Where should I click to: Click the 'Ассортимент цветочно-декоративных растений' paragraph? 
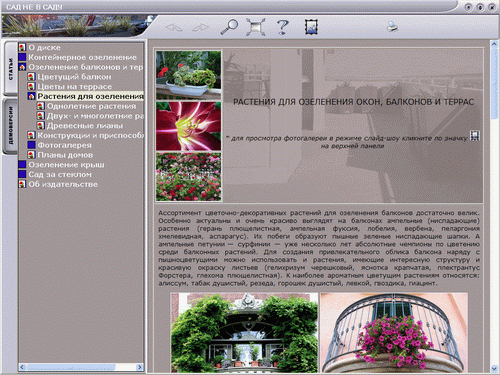click(x=319, y=248)
